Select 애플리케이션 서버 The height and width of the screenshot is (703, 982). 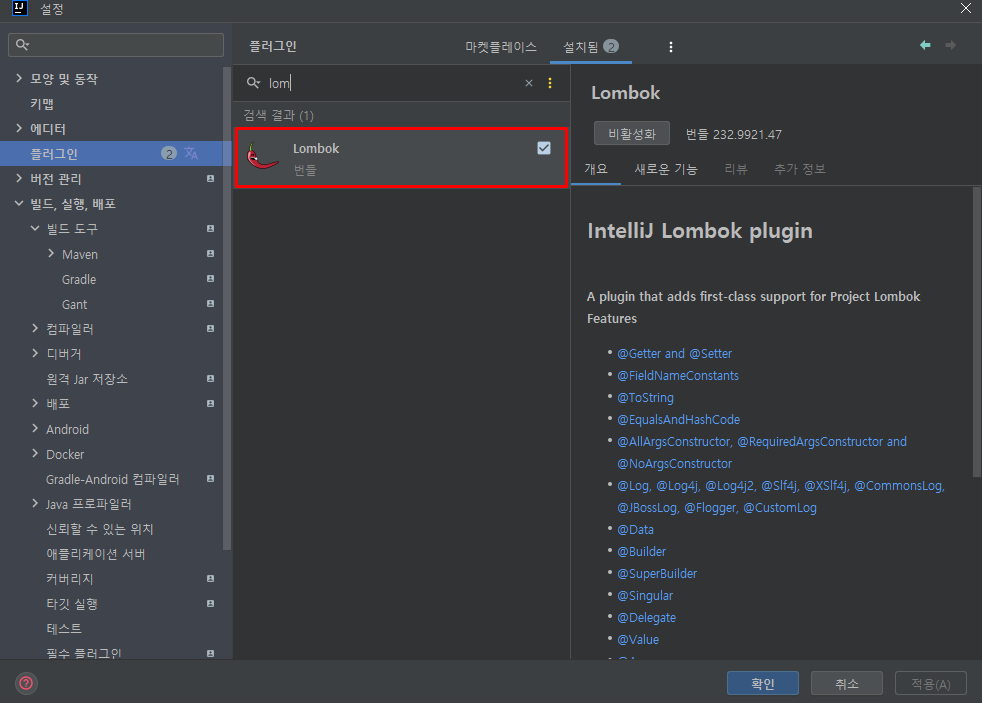(96, 554)
